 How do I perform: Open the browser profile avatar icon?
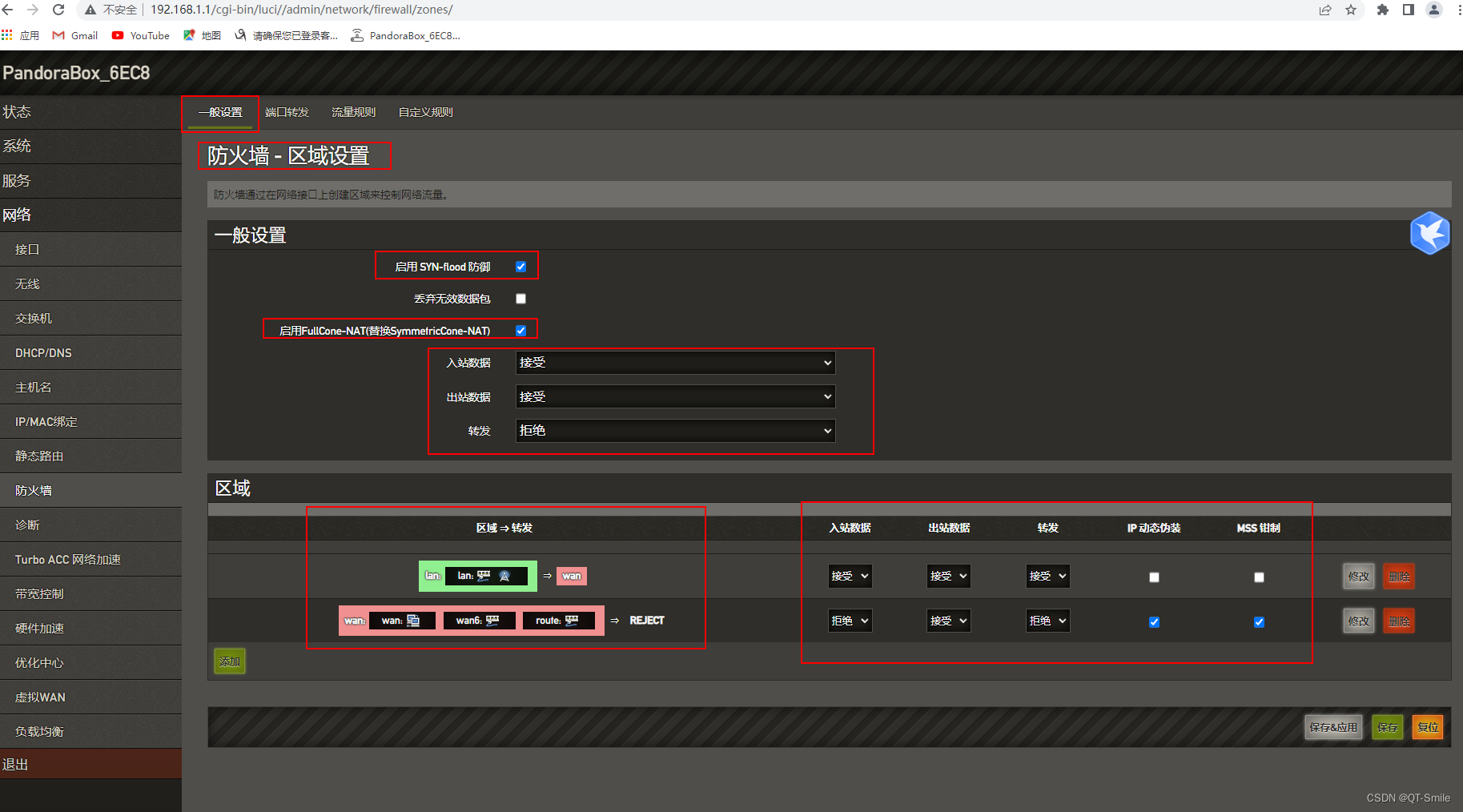pos(1434,10)
